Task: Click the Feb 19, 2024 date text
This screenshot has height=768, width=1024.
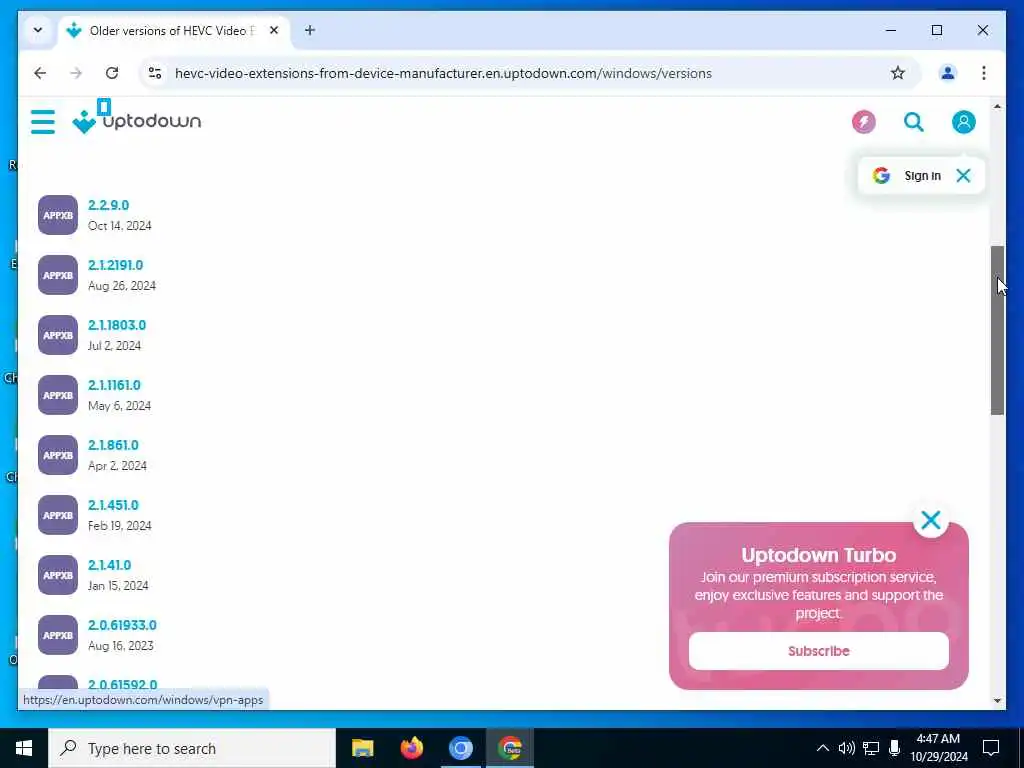Action: pyautogui.click(x=120, y=526)
